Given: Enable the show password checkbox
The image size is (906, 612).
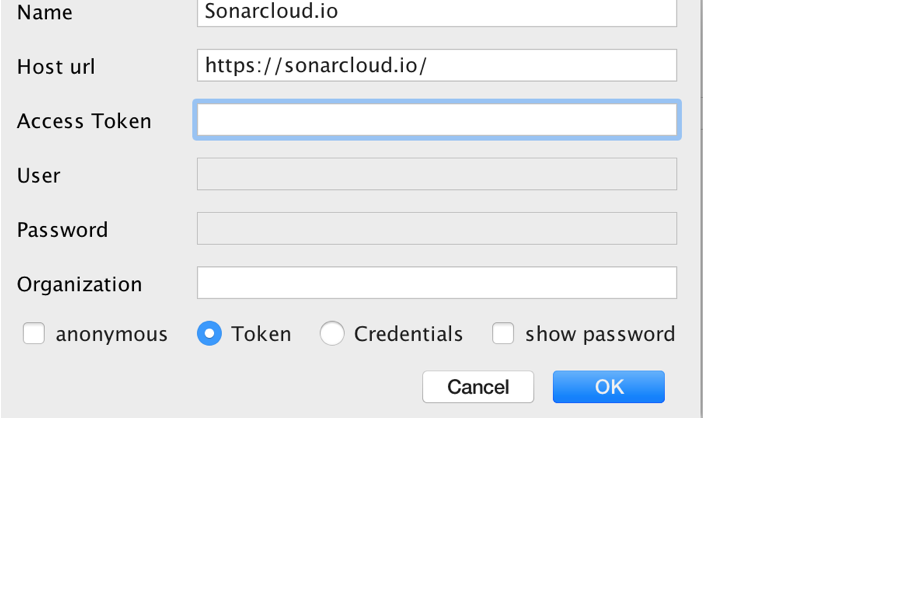Looking at the screenshot, I should (503, 333).
